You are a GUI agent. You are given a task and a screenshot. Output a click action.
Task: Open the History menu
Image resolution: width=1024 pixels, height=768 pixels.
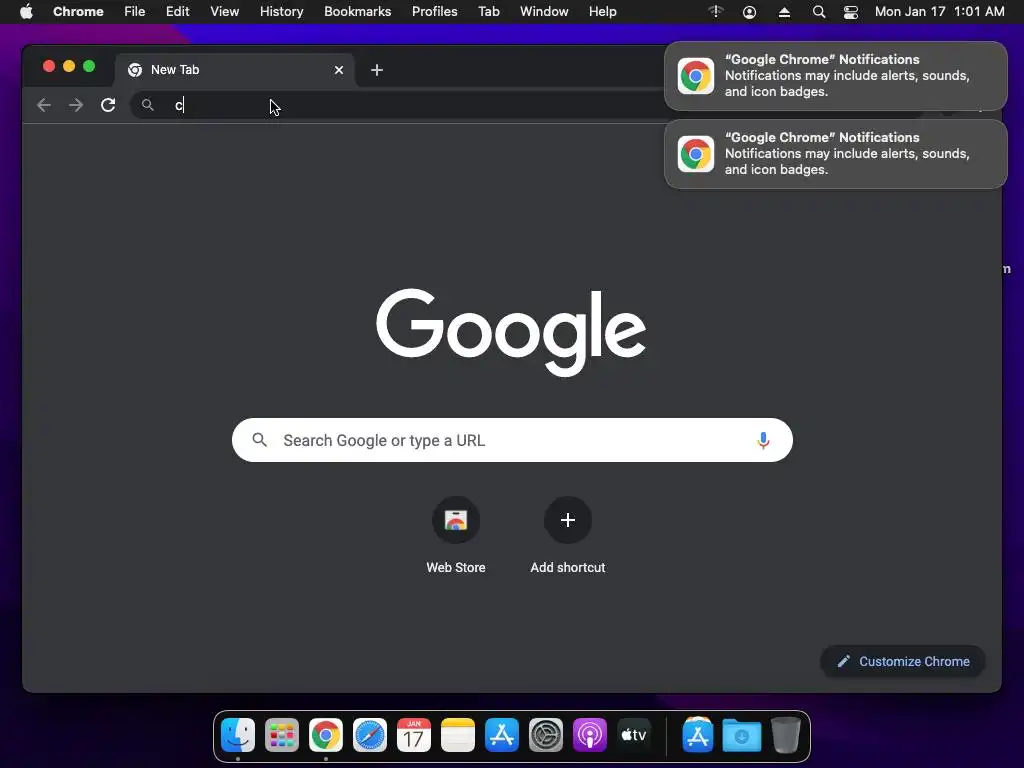(x=281, y=12)
